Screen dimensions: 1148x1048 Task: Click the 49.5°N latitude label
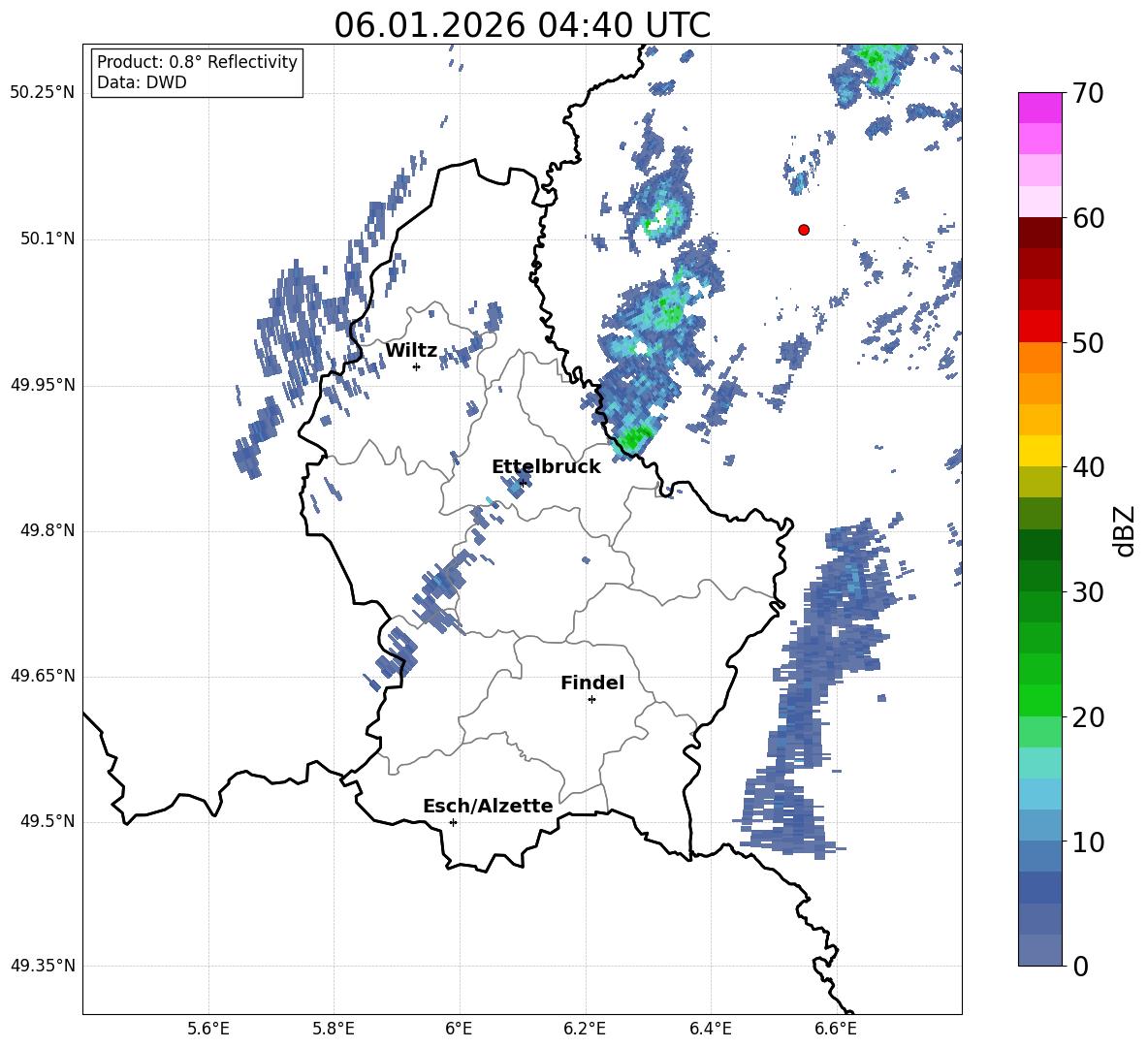[48, 821]
